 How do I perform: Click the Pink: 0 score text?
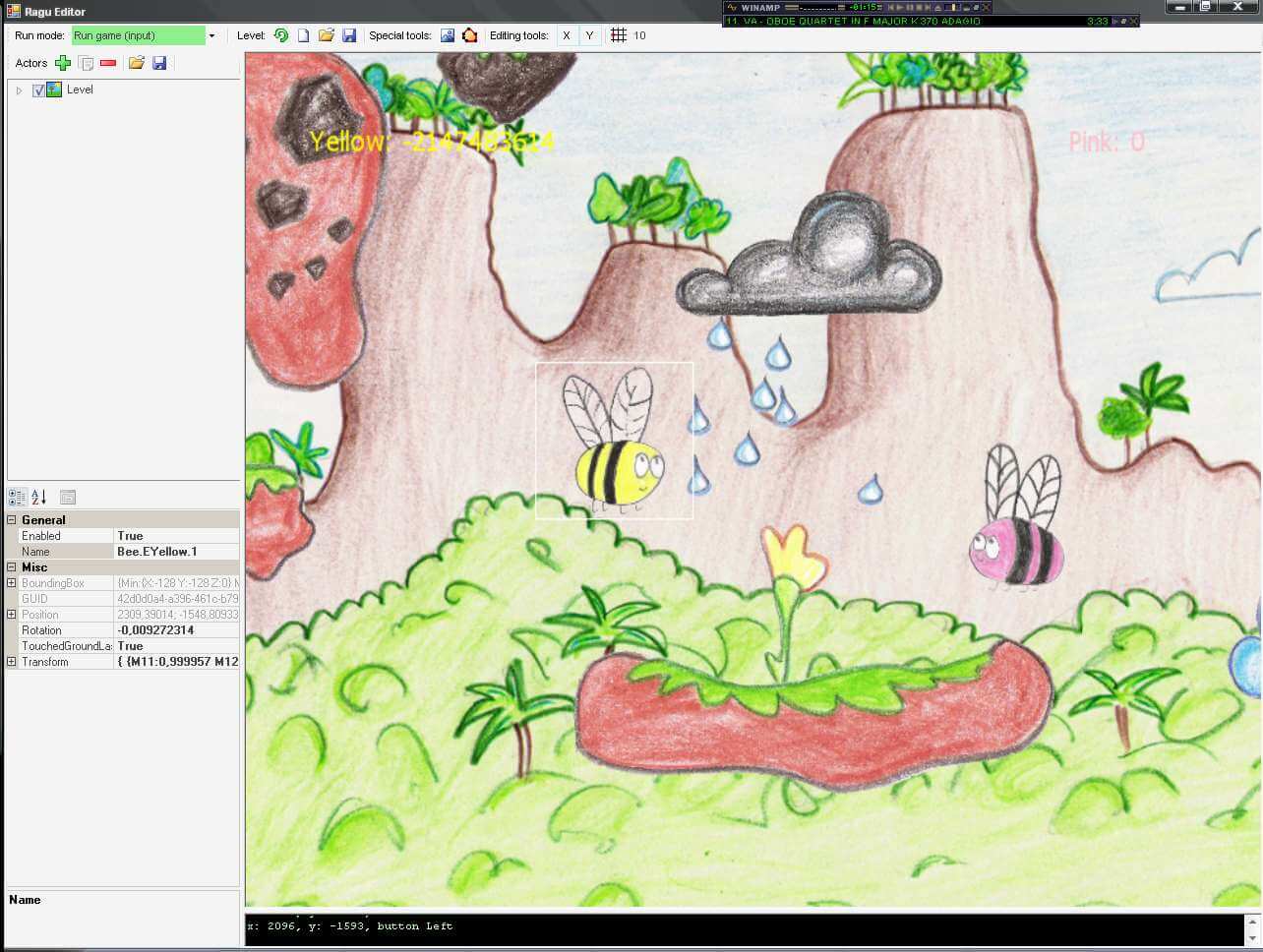pyautogui.click(x=1107, y=143)
